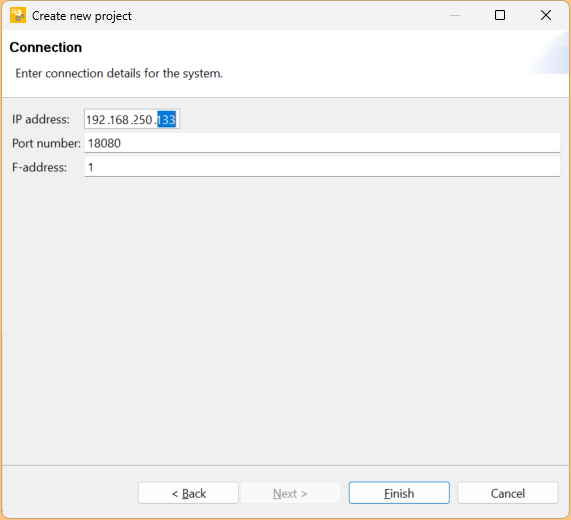Click the Port number label
Image resolution: width=571 pixels, height=520 pixels.
(x=46, y=143)
